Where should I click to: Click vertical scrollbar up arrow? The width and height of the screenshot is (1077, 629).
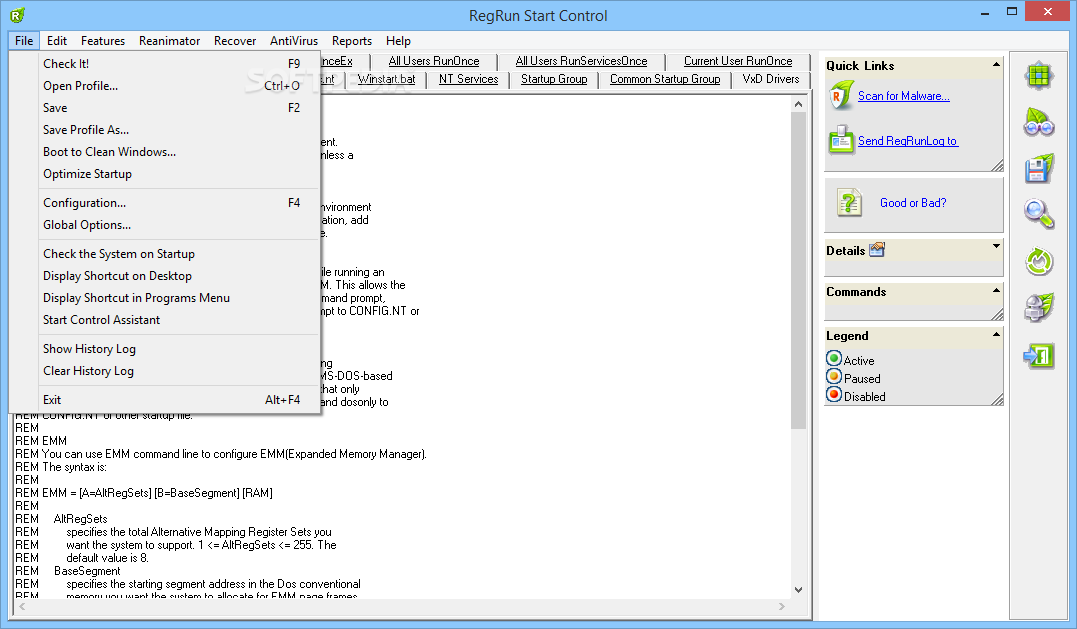point(798,104)
